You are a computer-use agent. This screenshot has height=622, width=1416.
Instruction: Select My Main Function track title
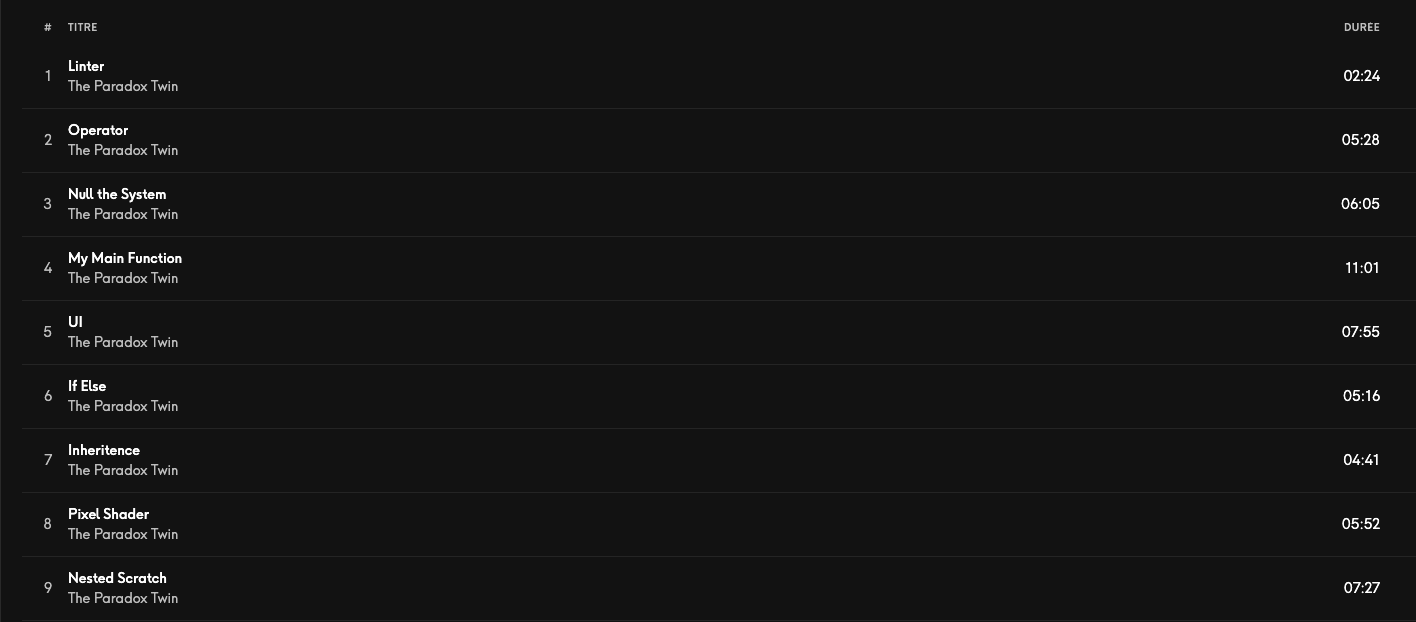tap(125, 258)
